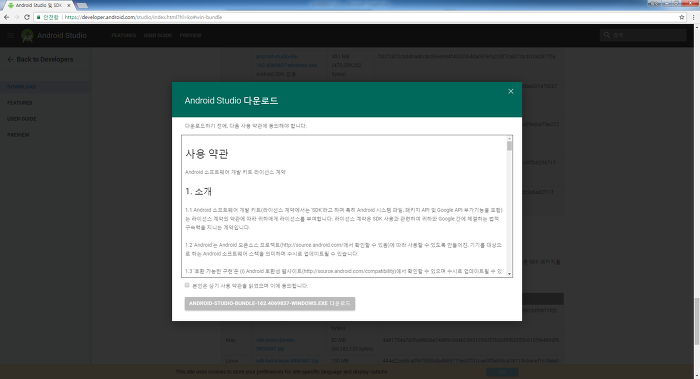The image size is (700, 379).
Task: Open FEATURES in the top navigation
Action: 124,35
